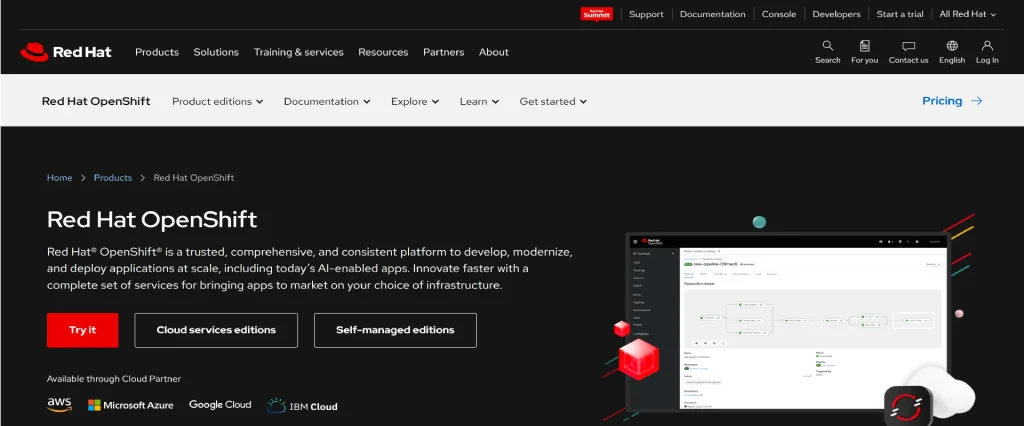Select the English language globe icon
The height and width of the screenshot is (426, 1024).
[952, 46]
